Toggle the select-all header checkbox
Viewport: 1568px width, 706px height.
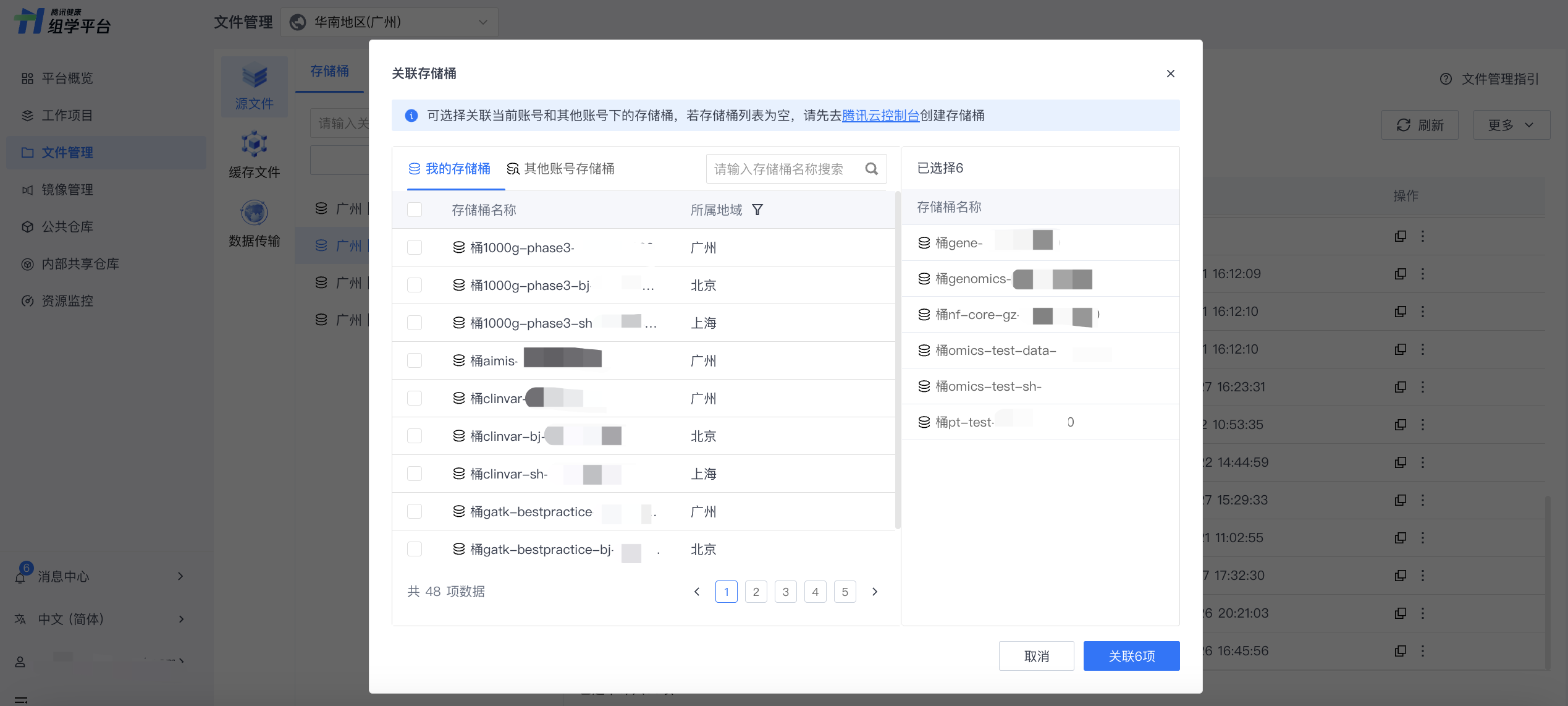coord(415,210)
